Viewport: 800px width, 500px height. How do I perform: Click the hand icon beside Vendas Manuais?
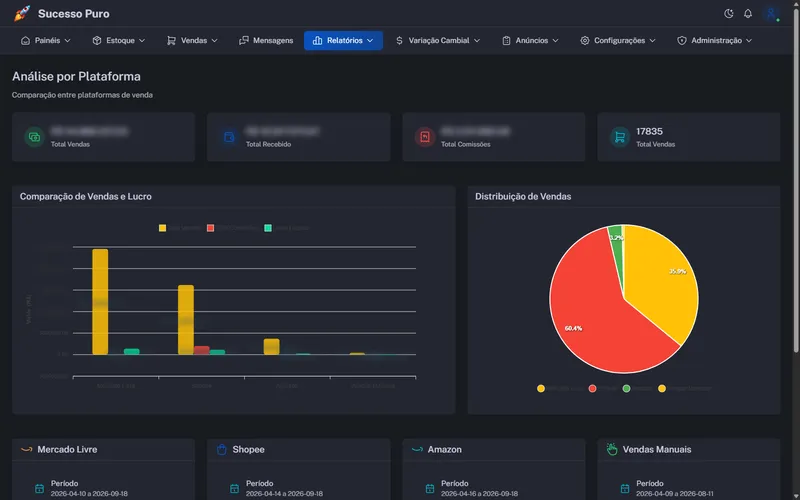[x=612, y=449]
